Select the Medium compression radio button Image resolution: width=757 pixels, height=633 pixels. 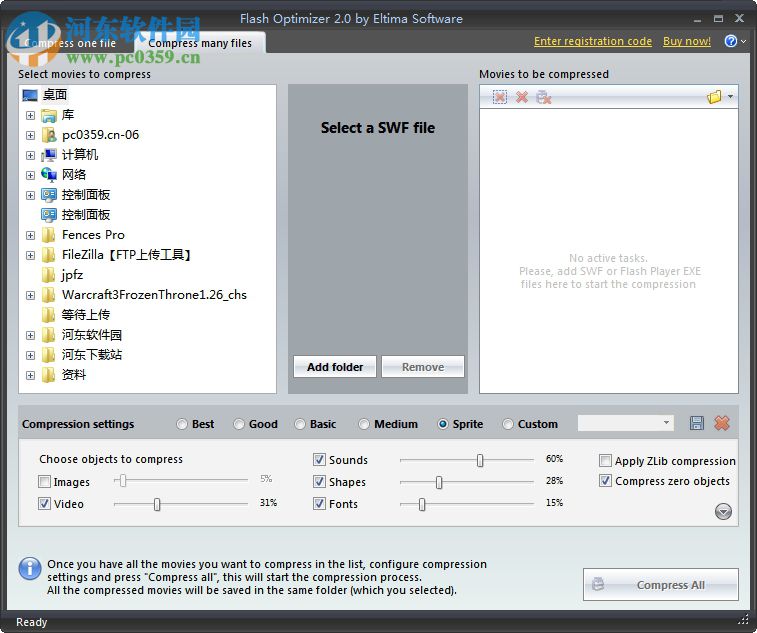pyautogui.click(x=364, y=424)
